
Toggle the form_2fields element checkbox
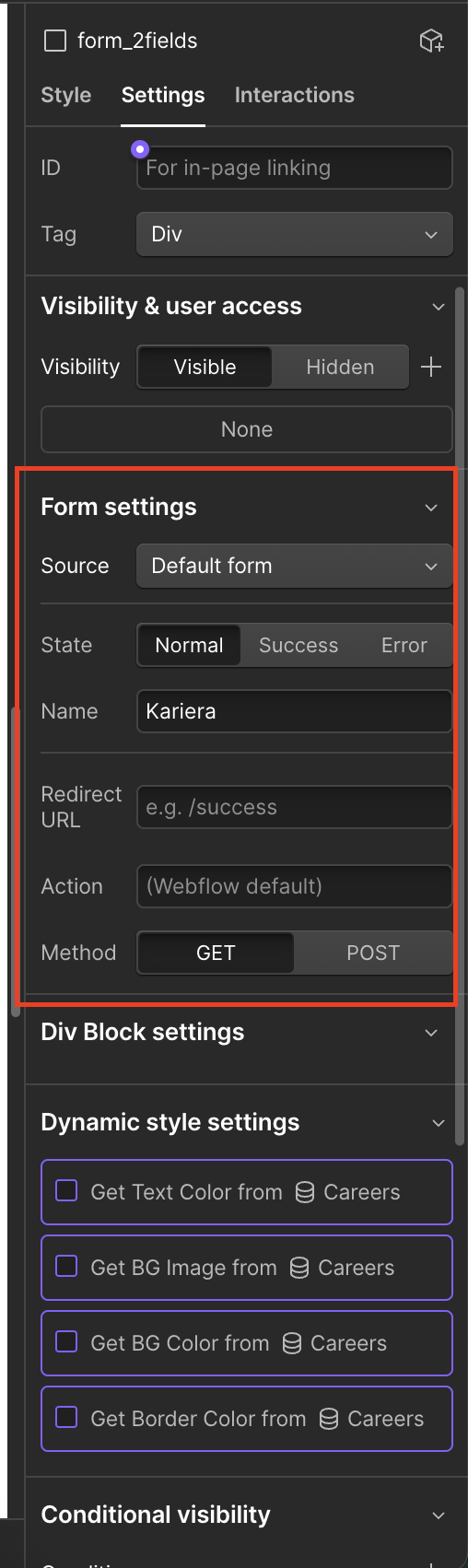tap(55, 41)
